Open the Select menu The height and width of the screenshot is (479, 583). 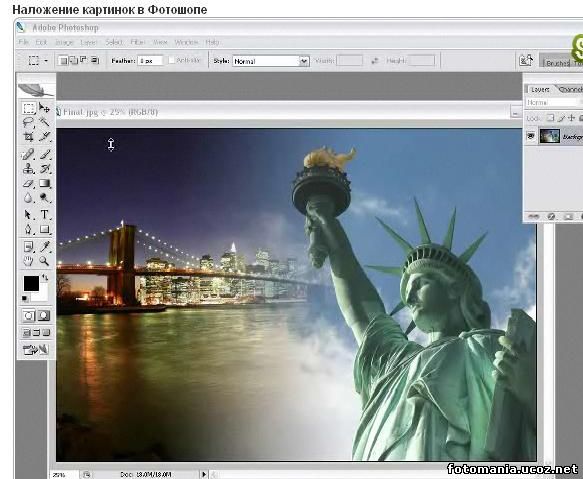114,42
